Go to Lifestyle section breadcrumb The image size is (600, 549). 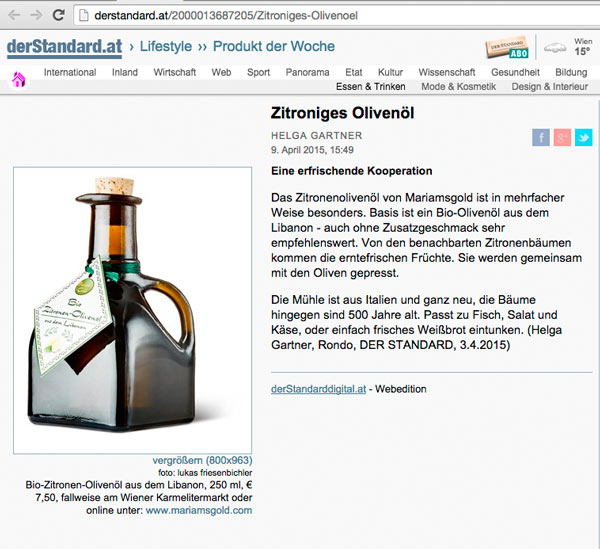click(166, 46)
